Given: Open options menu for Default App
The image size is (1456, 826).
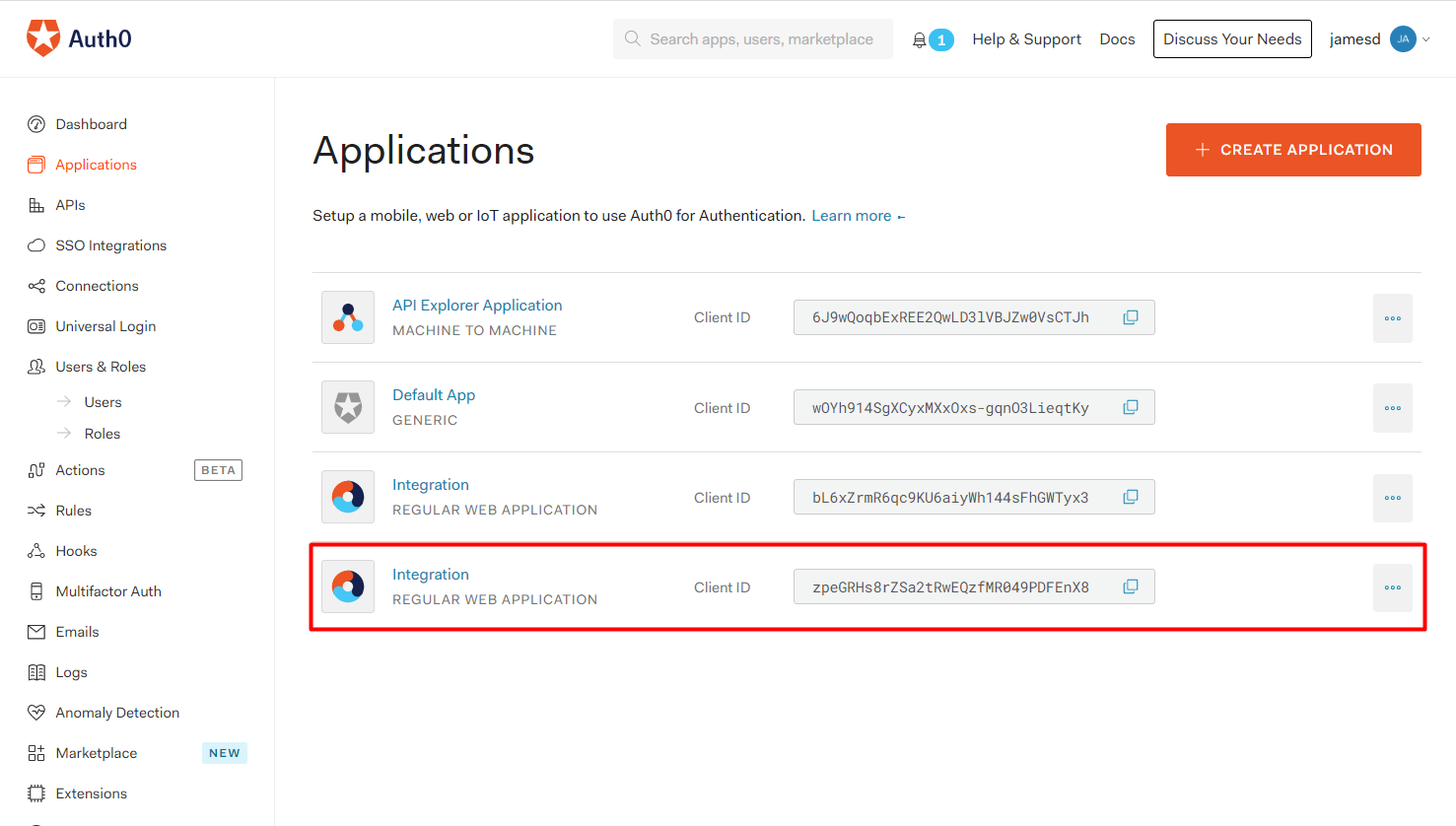Looking at the screenshot, I should coord(1393,408).
